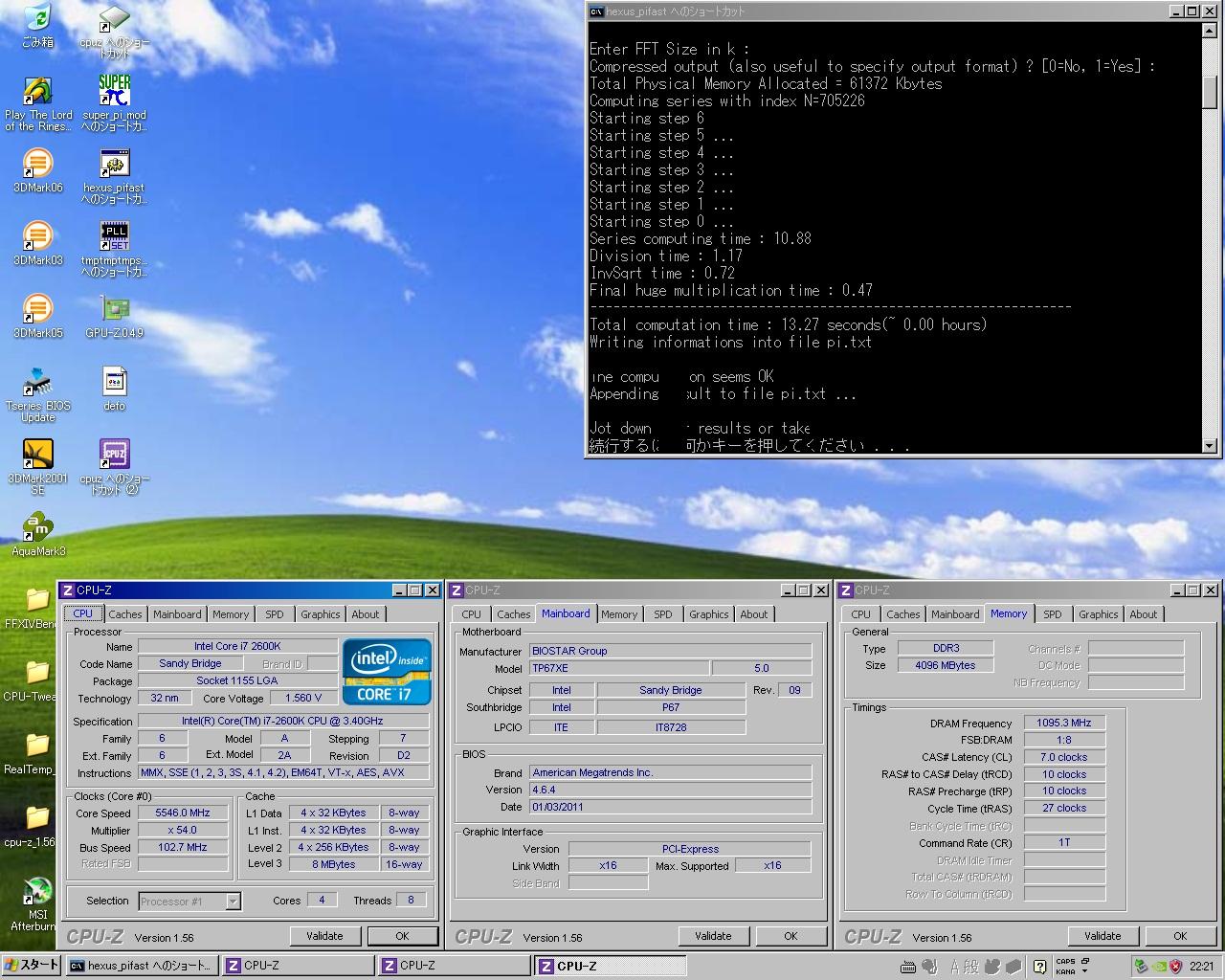The width and height of the screenshot is (1225, 980).
Task: Open Tseries BIOS Update icon
Action: pos(37,394)
